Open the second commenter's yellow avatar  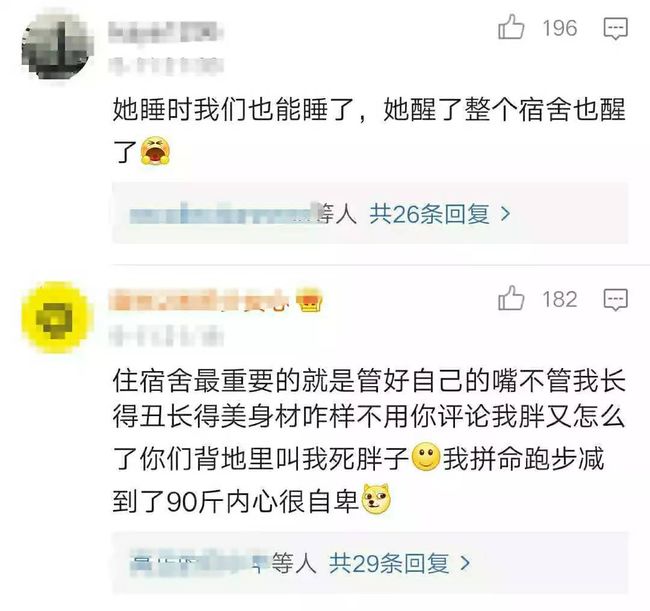coord(58,317)
